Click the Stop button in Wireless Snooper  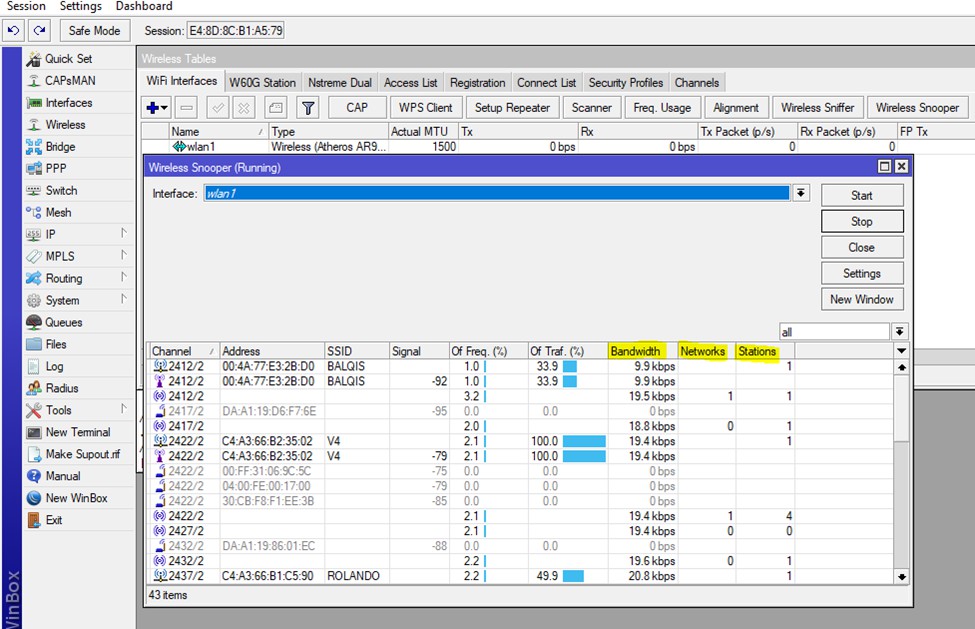[861, 221]
